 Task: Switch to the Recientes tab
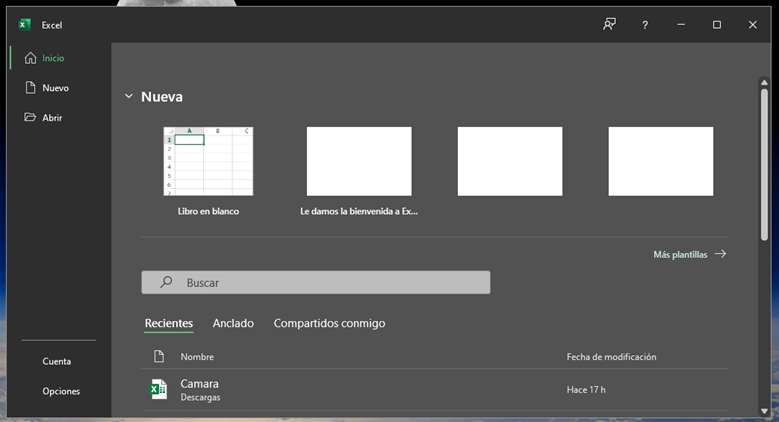tap(169, 323)
